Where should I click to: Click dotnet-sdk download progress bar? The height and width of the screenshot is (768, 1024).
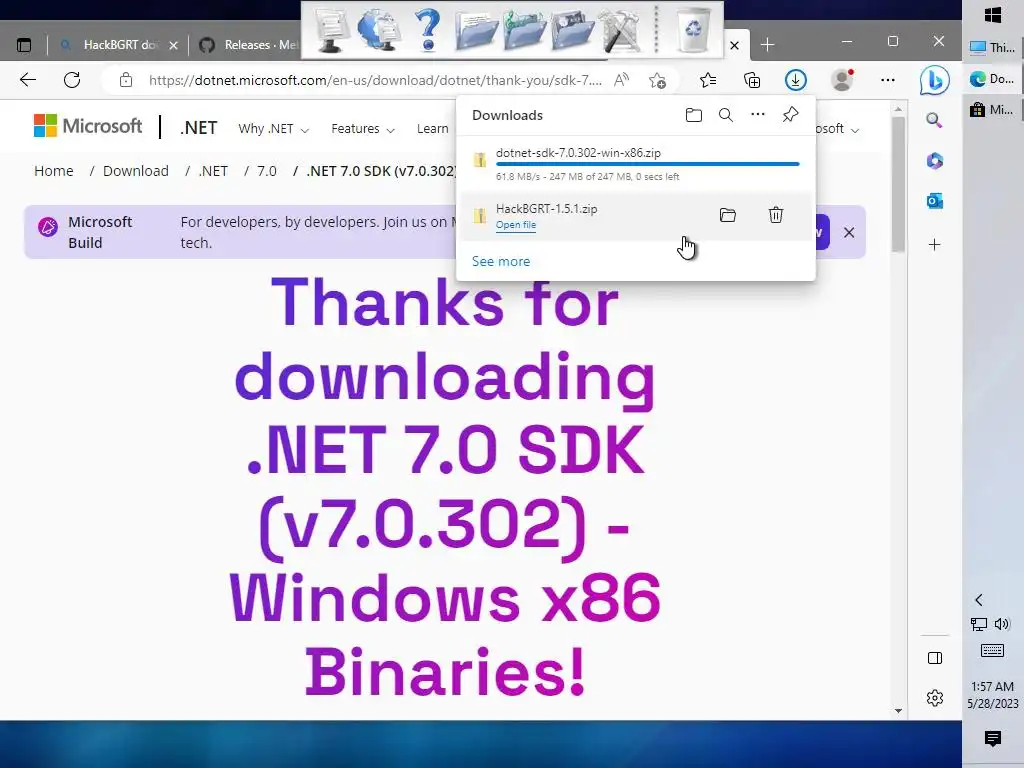647,164
